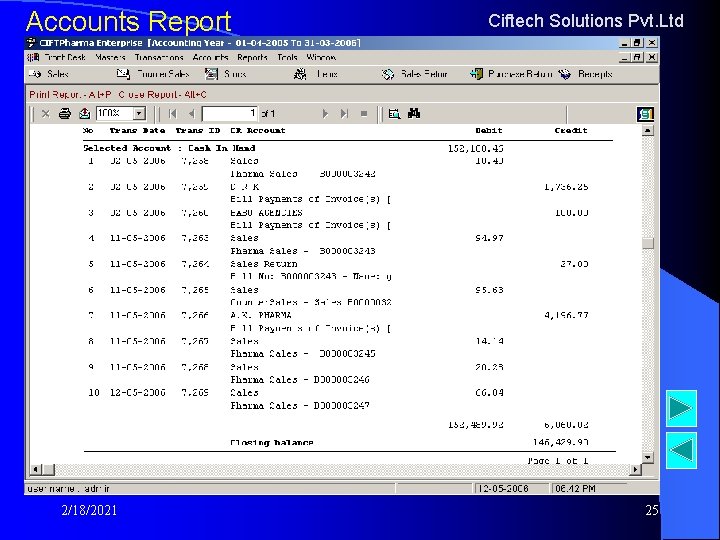720x540 pixels.
Task: Go to next report page
Action: (x=325, y=113)
